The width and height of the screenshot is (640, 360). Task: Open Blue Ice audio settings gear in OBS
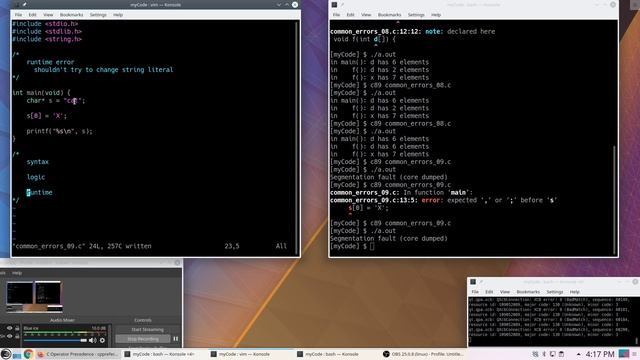[102, 340]
